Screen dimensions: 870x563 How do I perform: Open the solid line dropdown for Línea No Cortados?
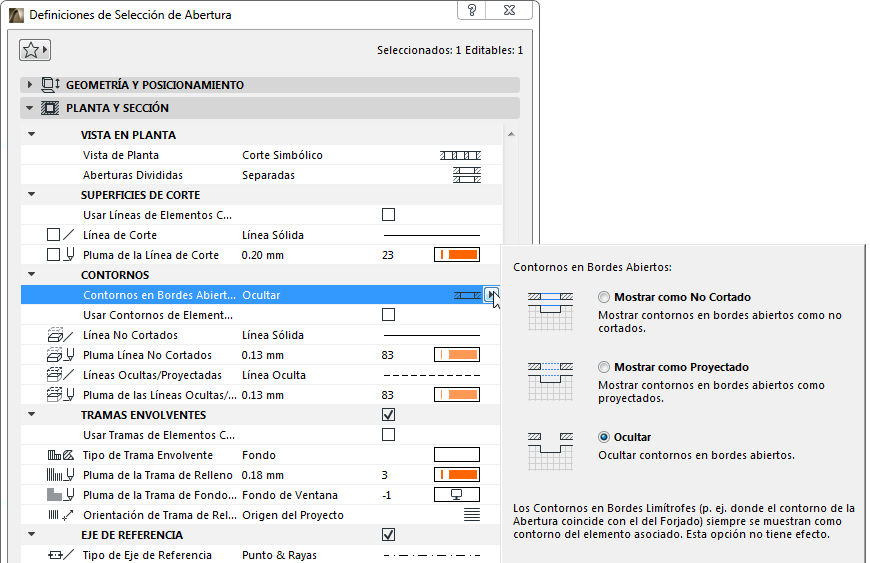432,335
